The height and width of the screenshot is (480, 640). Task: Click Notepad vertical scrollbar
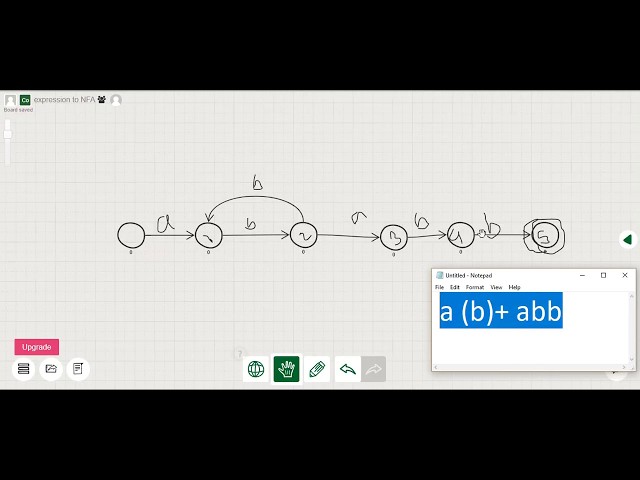click(632, 328)
